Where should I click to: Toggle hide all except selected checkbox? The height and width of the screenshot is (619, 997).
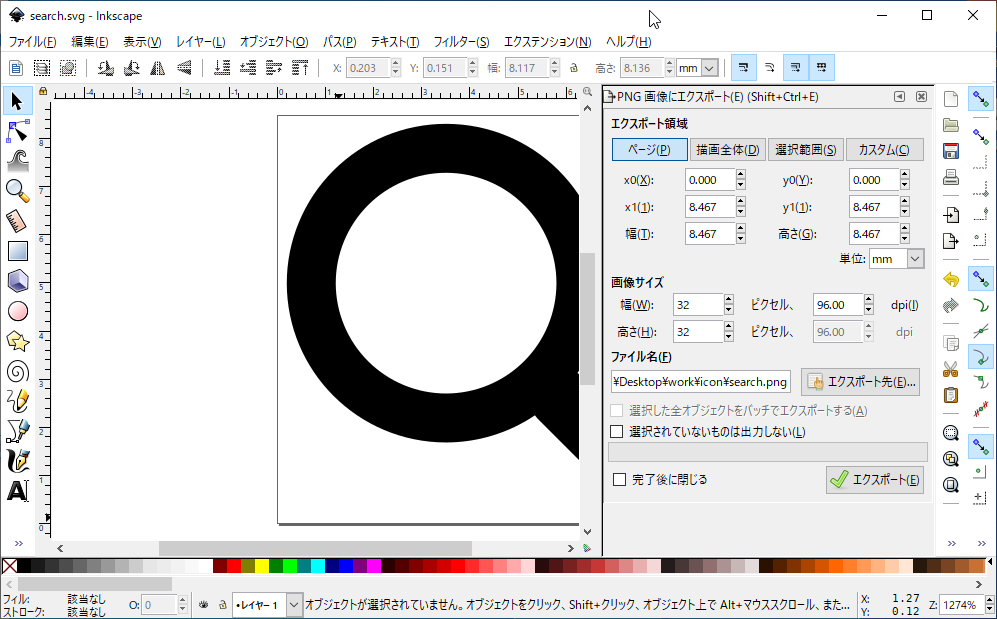617,432
